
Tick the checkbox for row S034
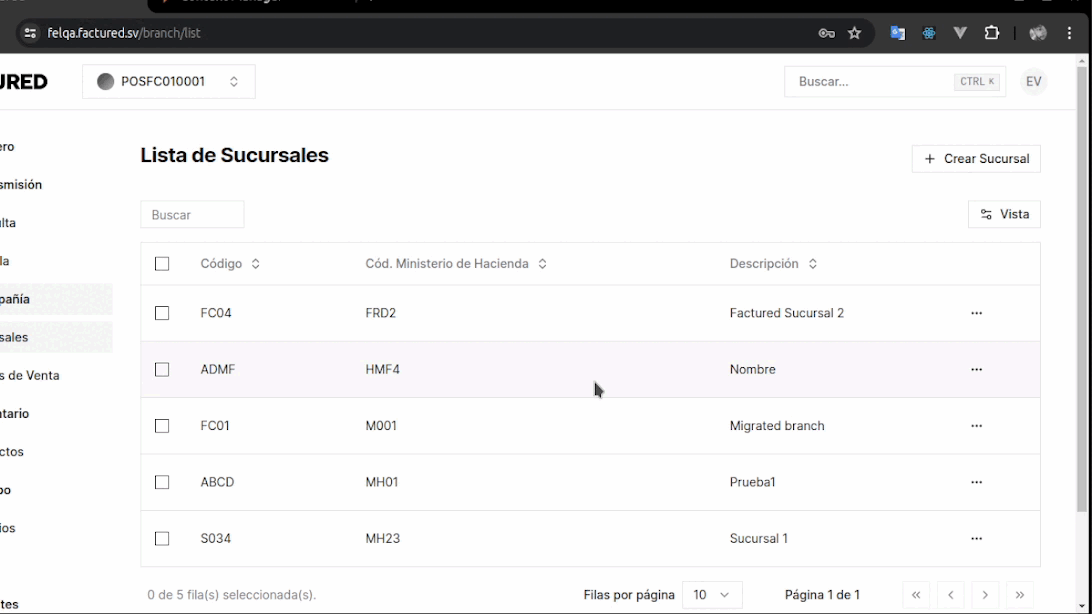click(x=162, y=539)
